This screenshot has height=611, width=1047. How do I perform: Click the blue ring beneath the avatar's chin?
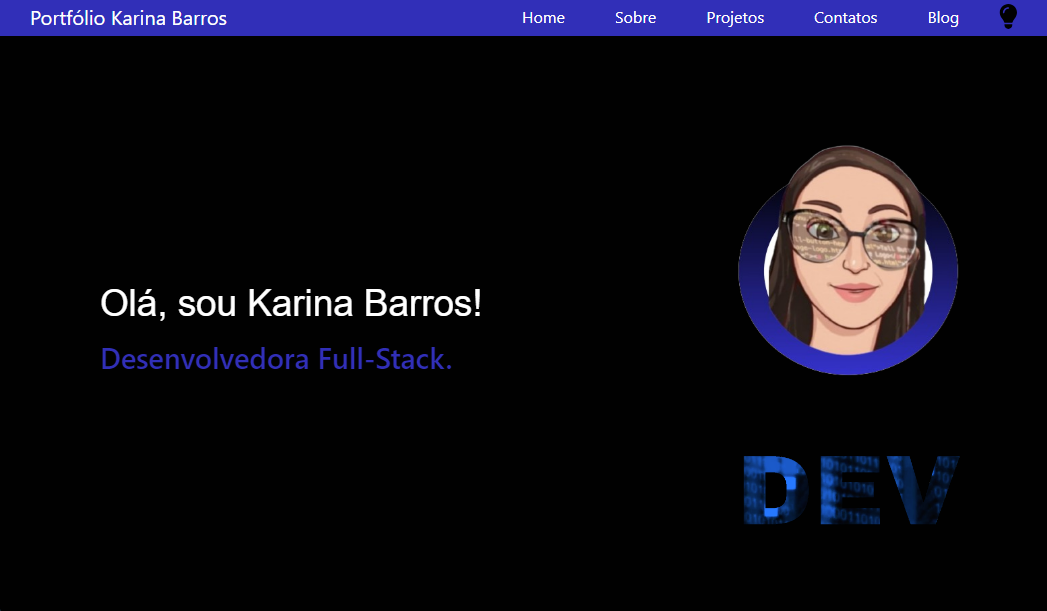[x=848, y=363]
